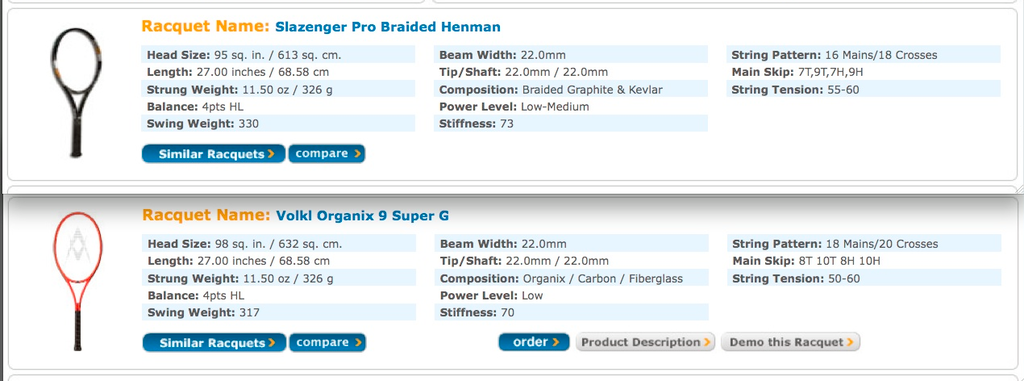Open the Slazenger Pro Braided Henman name link
The height and width of the screenshot is (381, 1024).
point(388,27)
